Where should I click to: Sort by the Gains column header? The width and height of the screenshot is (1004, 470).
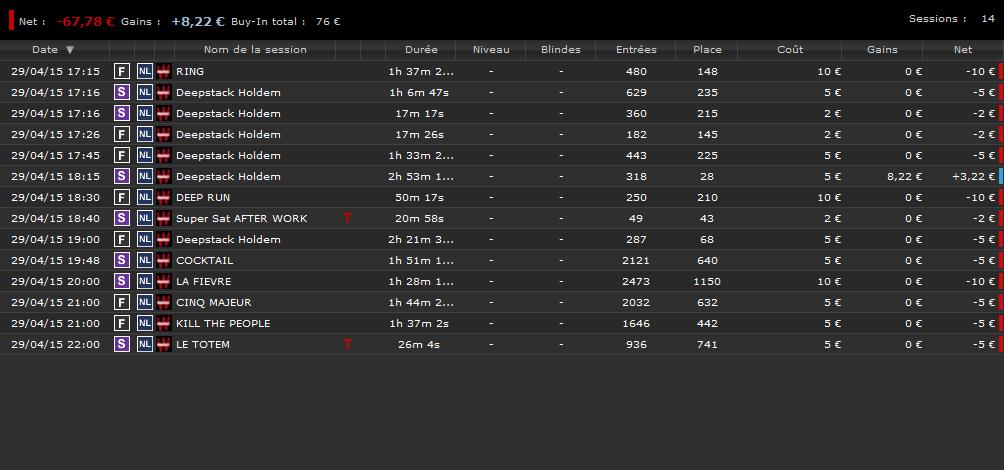point(882,49)
